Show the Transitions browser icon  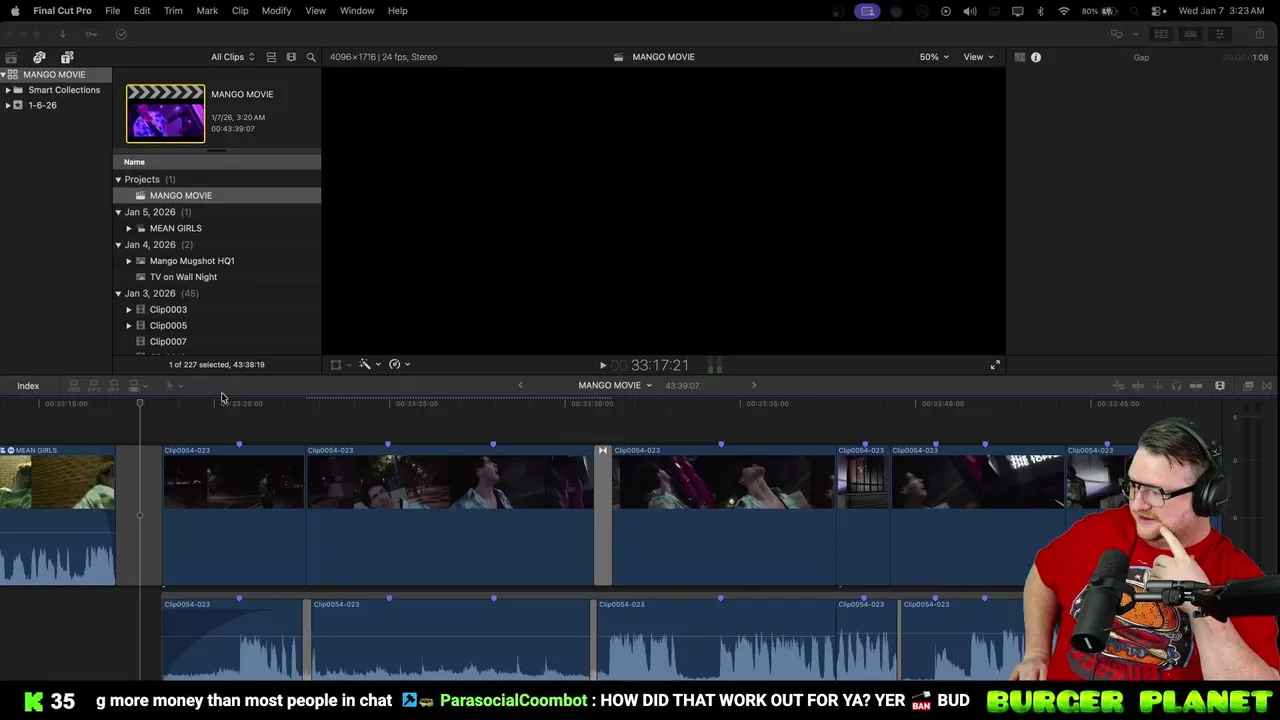click(x=1267, y=386)
